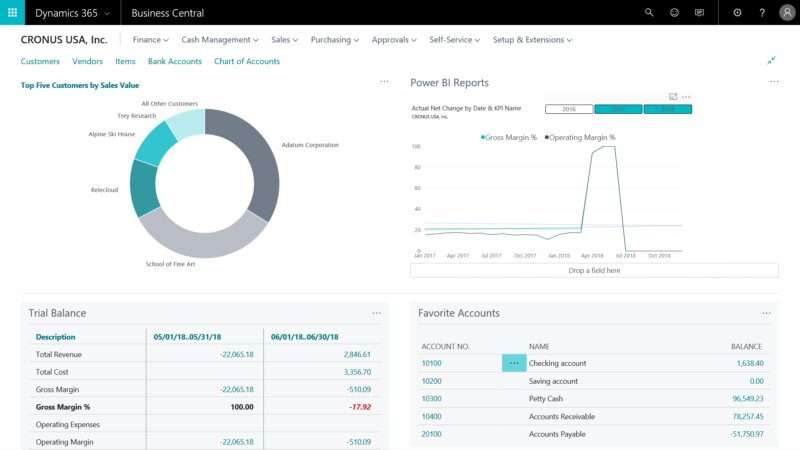Viewport: 800px width, 450px height.
Task: Open account number 10300 link
Action: [432, 399]
